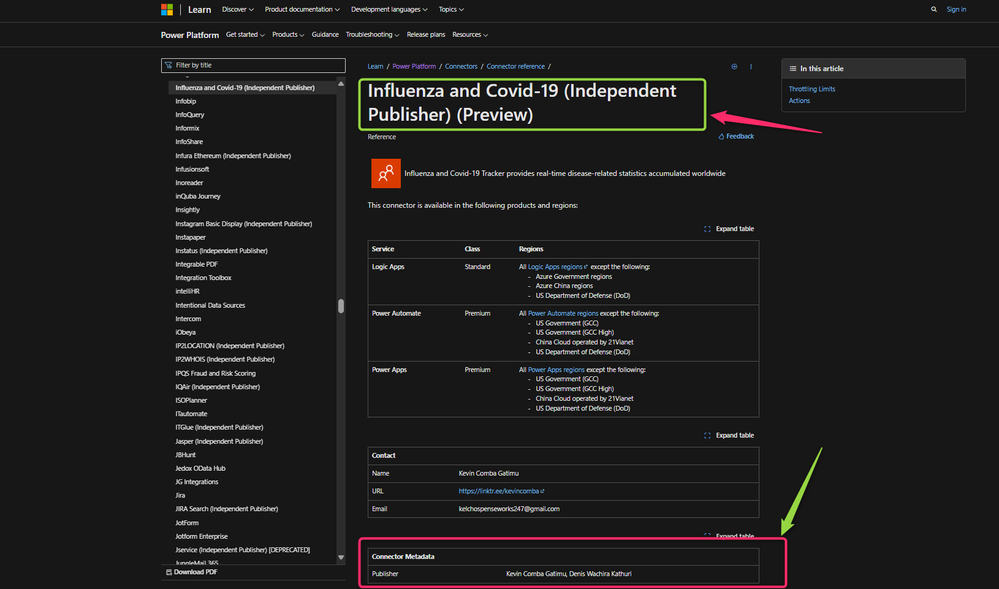Viewport: 999px width, 589px height.
Task: Select Infusionsoft in the sidebar
Action: click(x=192, y=169)
